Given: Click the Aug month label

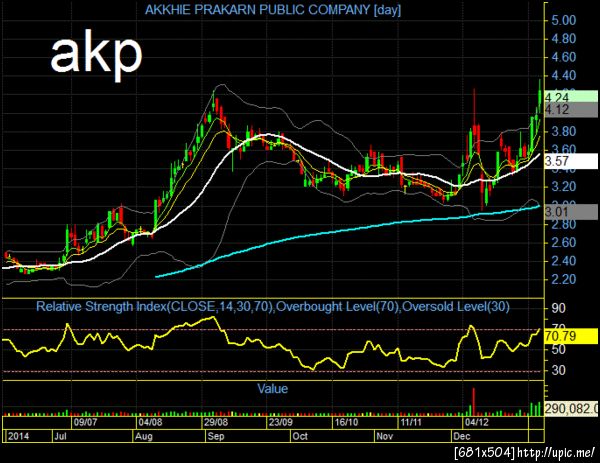Looking at the screenshot, I should click(143, 436).
